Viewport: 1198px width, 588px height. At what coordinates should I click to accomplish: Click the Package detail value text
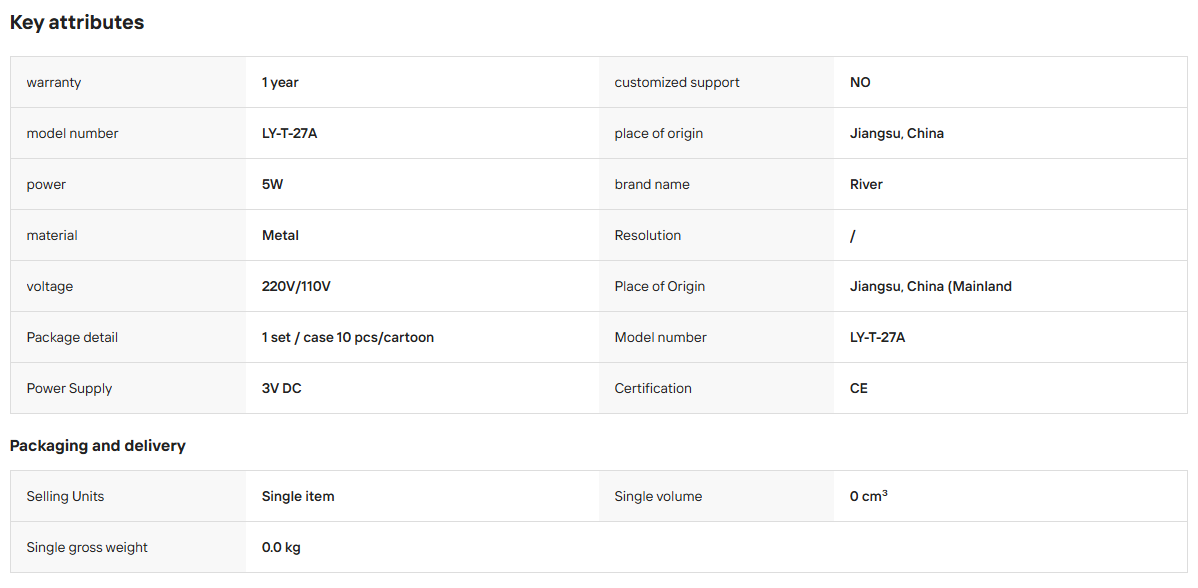(x=348, y=338)
